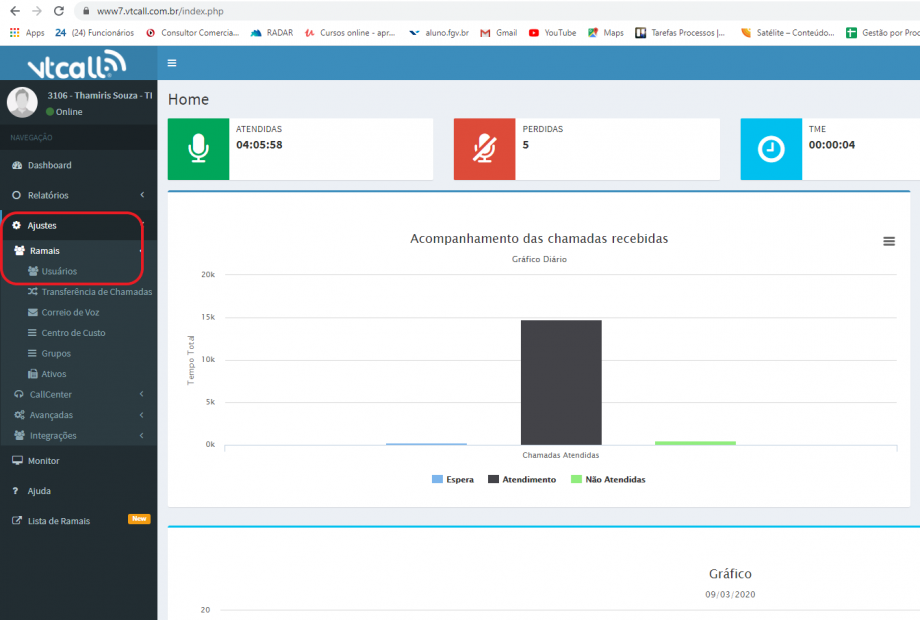Open the chart context menu icon

pyautogui.click(x=888, y=241)
